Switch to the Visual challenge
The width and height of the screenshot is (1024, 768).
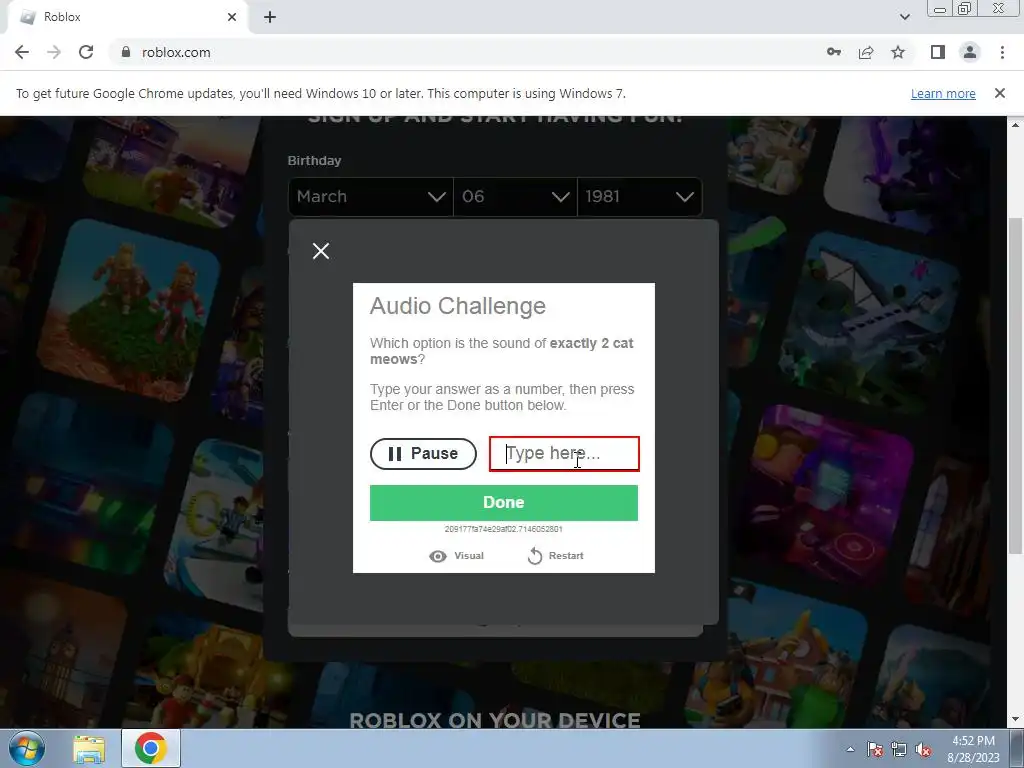[456, 556]
